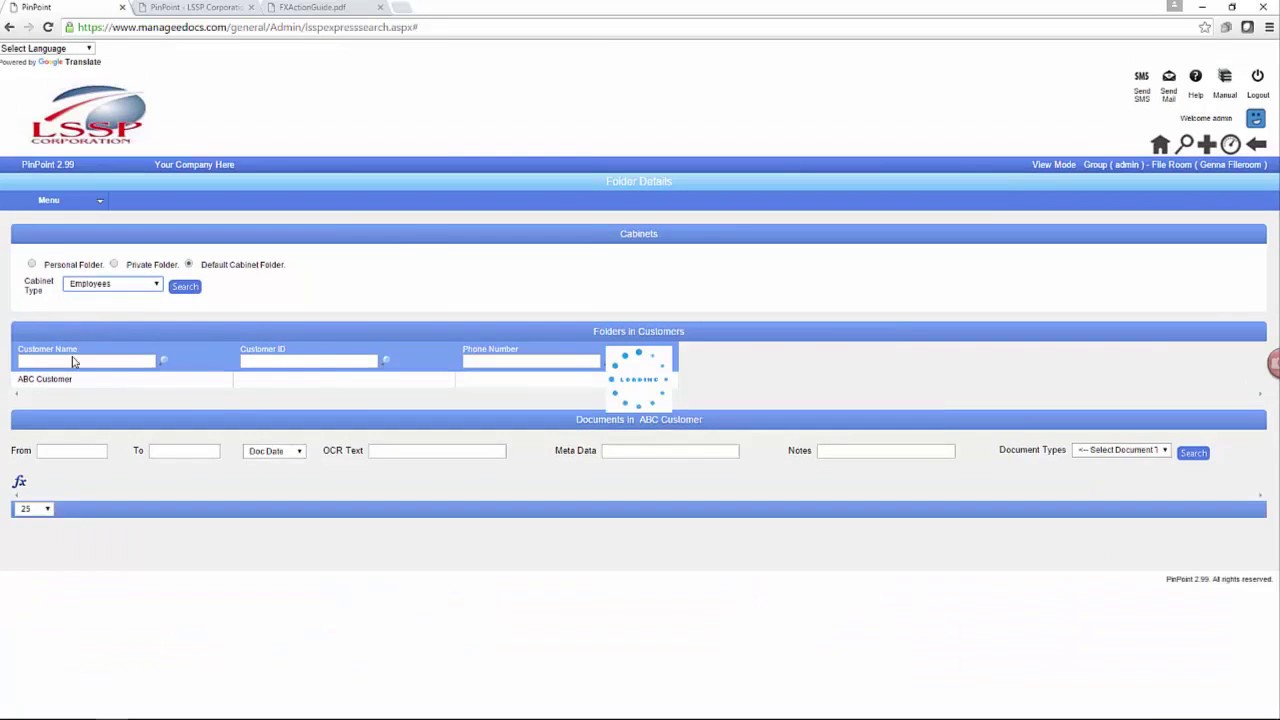Click the Customer ID filter field
The image size is (1280, 720).
(x=309, y=361)
